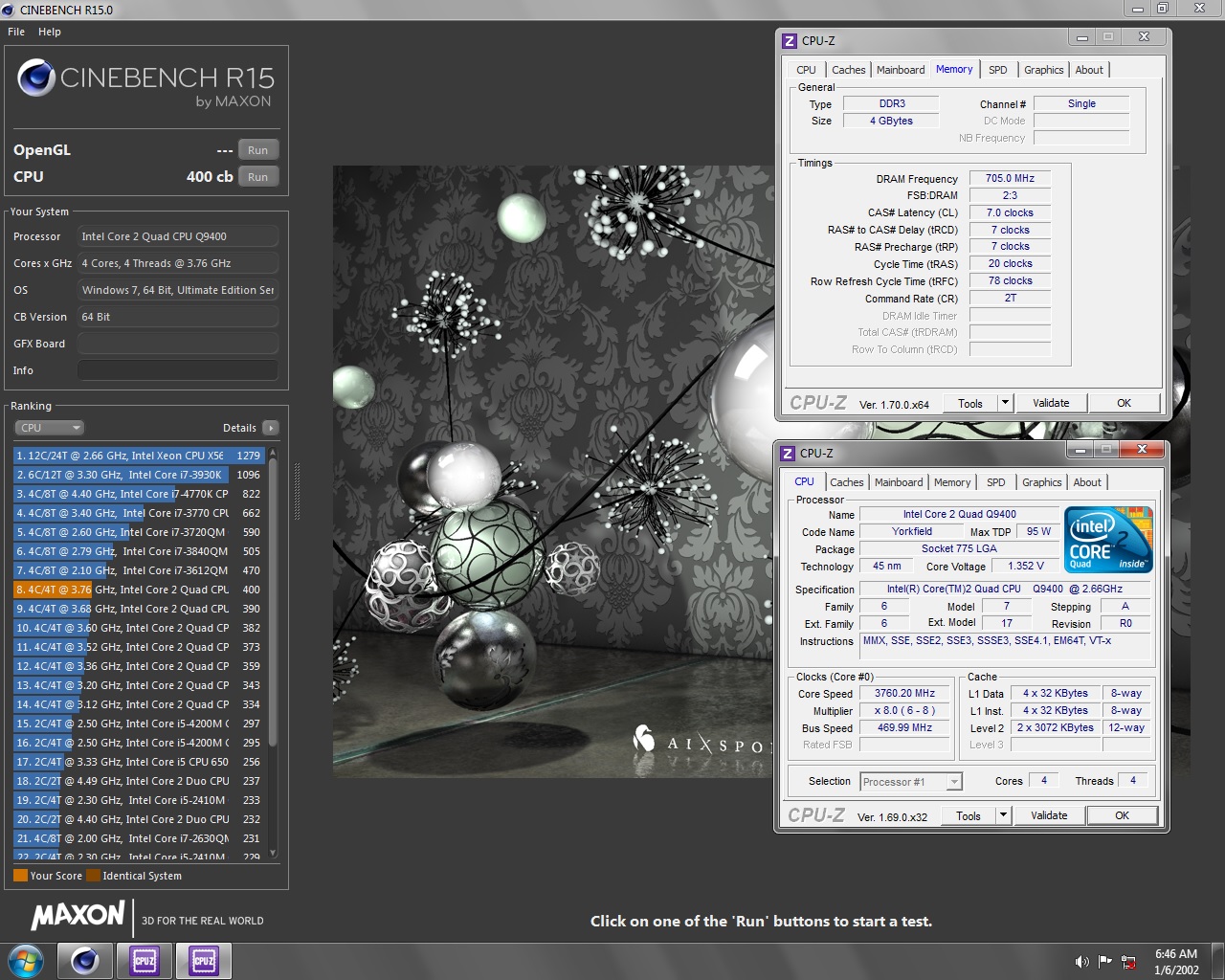1225x980 pixels.
Task: Click the network tray icon
Action: coord(1128,962)
